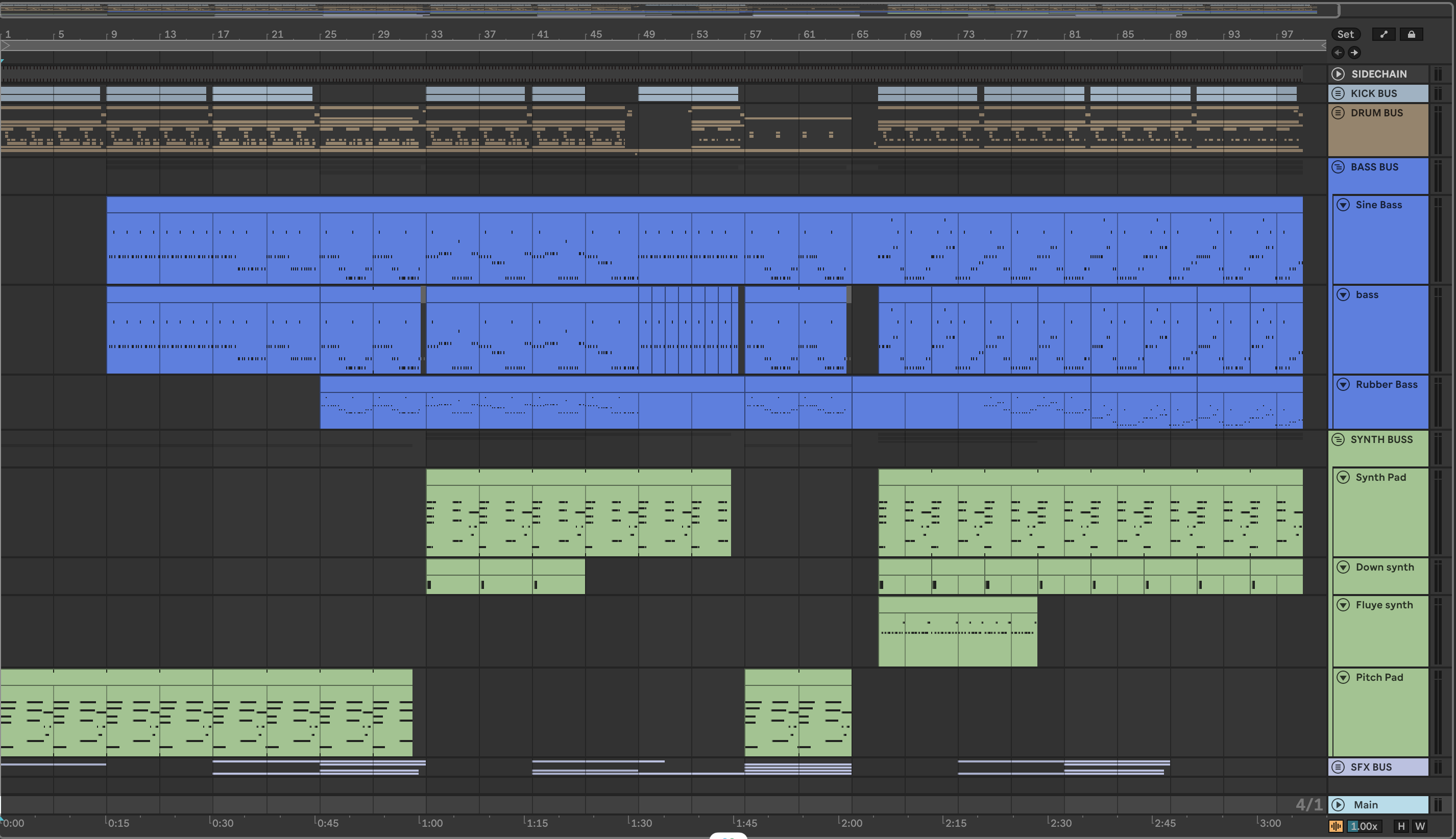Collapse the Rubber Bass track
1456x839 pixels.
[x=1343, y=384]
